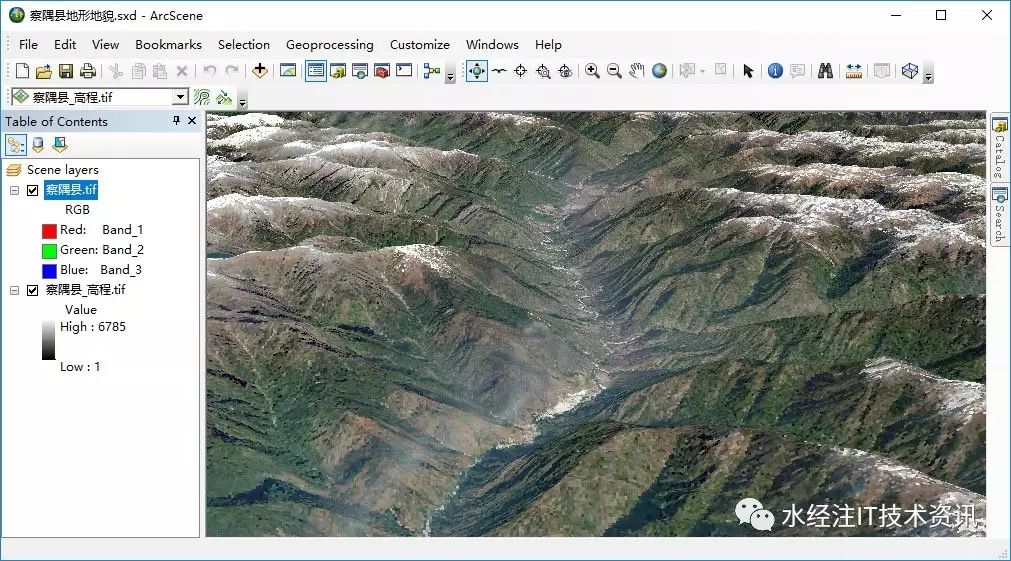Collapse the 察隅县.tif layer tree node

[x=14, y=190]
